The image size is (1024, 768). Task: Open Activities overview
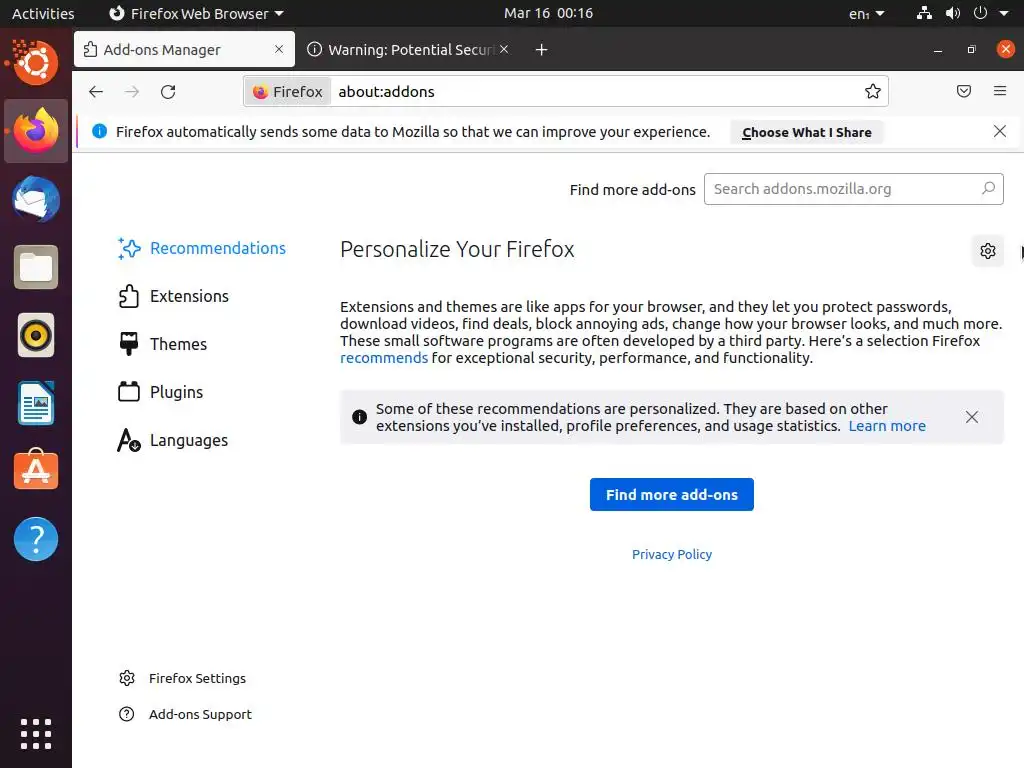tap(43, 14)
